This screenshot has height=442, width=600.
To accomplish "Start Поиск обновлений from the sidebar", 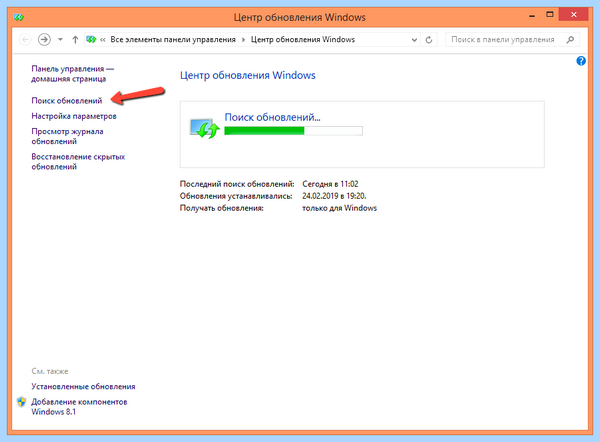I will click(x=67, y=101).
